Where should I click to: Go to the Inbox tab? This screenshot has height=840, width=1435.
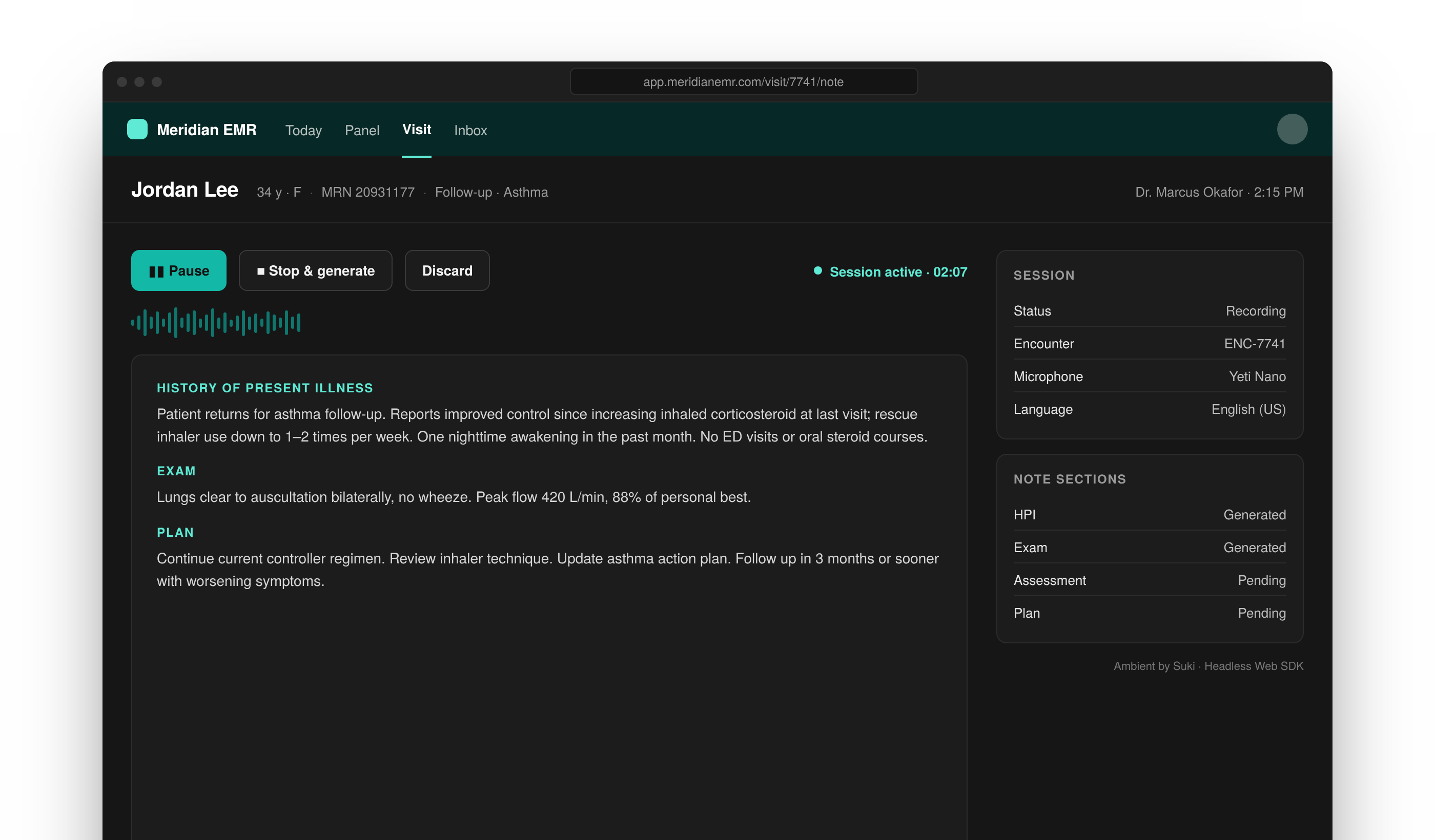tap(470, 130)
